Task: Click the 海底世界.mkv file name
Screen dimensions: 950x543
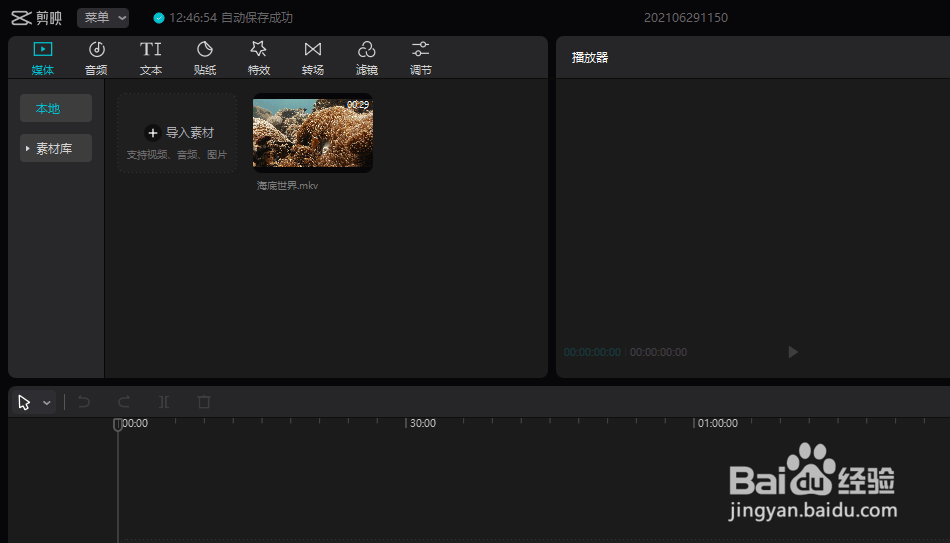Action: pyautogui.click(x=287, y=185)
